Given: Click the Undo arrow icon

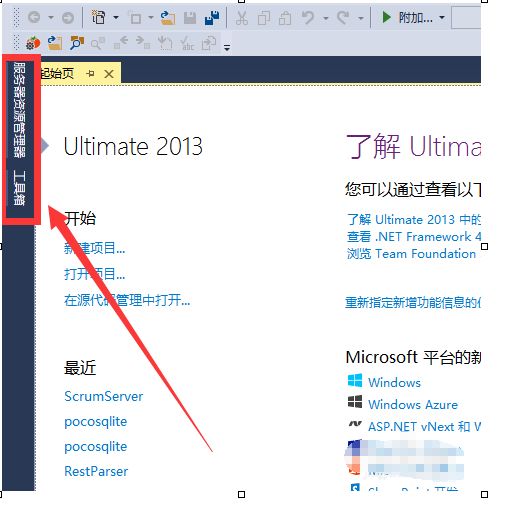Looking at the screenshot, I should point(308,17).
